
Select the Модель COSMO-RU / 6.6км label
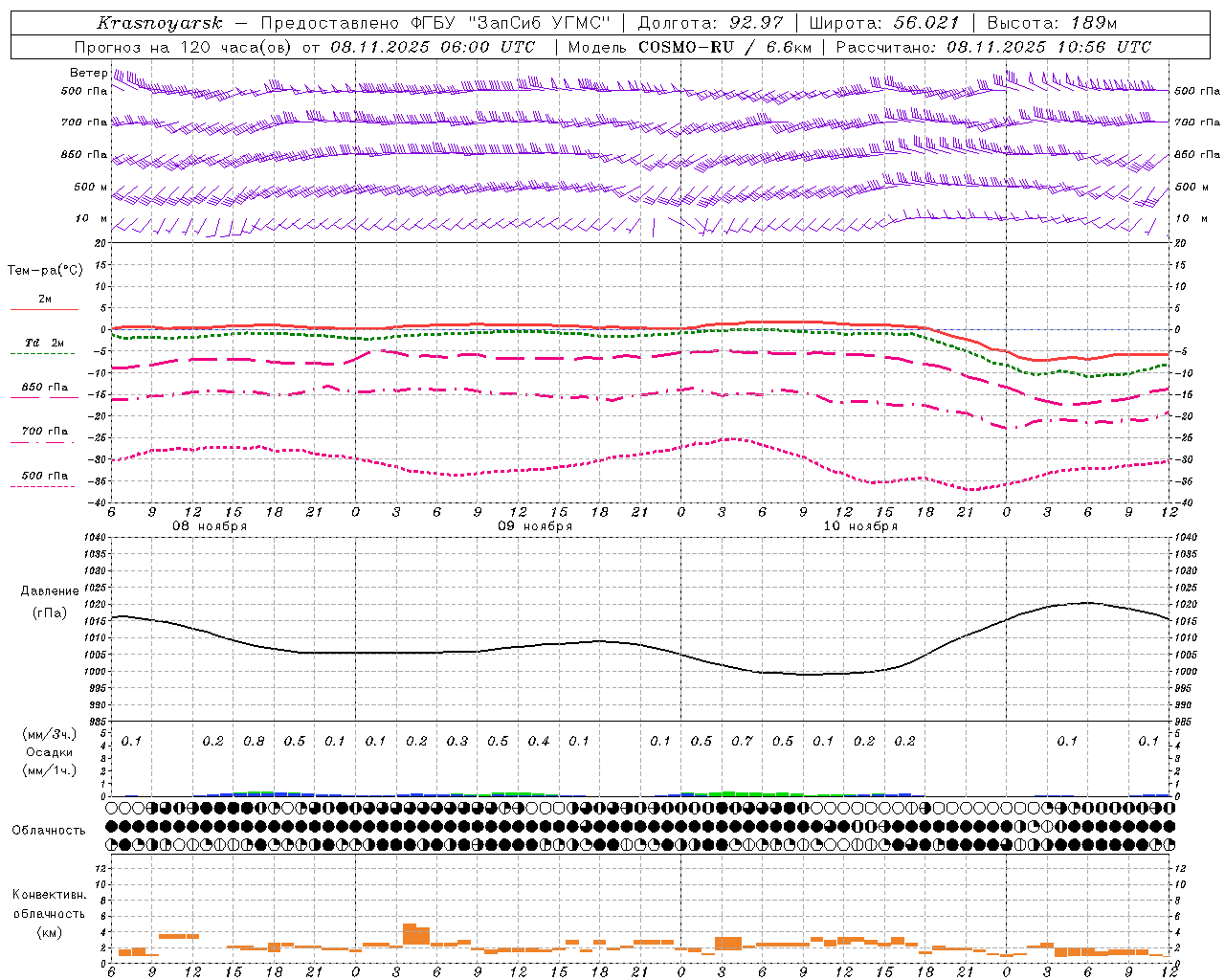[x=689, y=47]
